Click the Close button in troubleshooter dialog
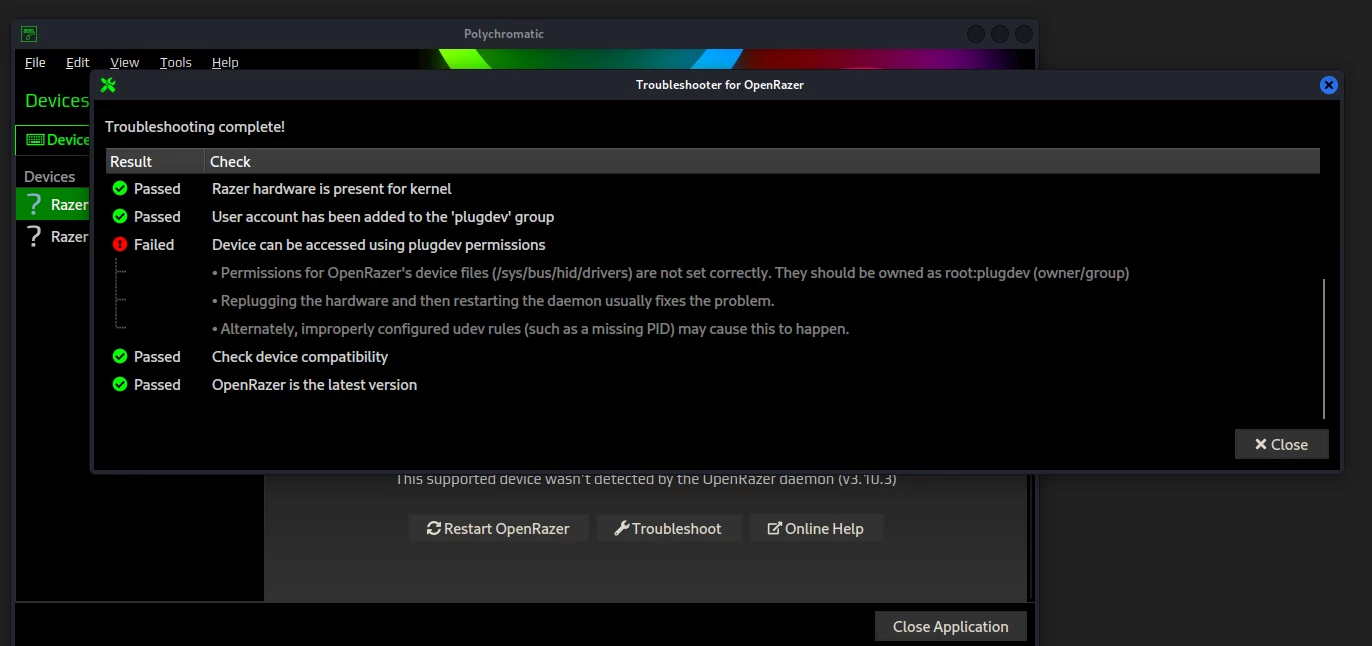 (x=1281, y=444)
